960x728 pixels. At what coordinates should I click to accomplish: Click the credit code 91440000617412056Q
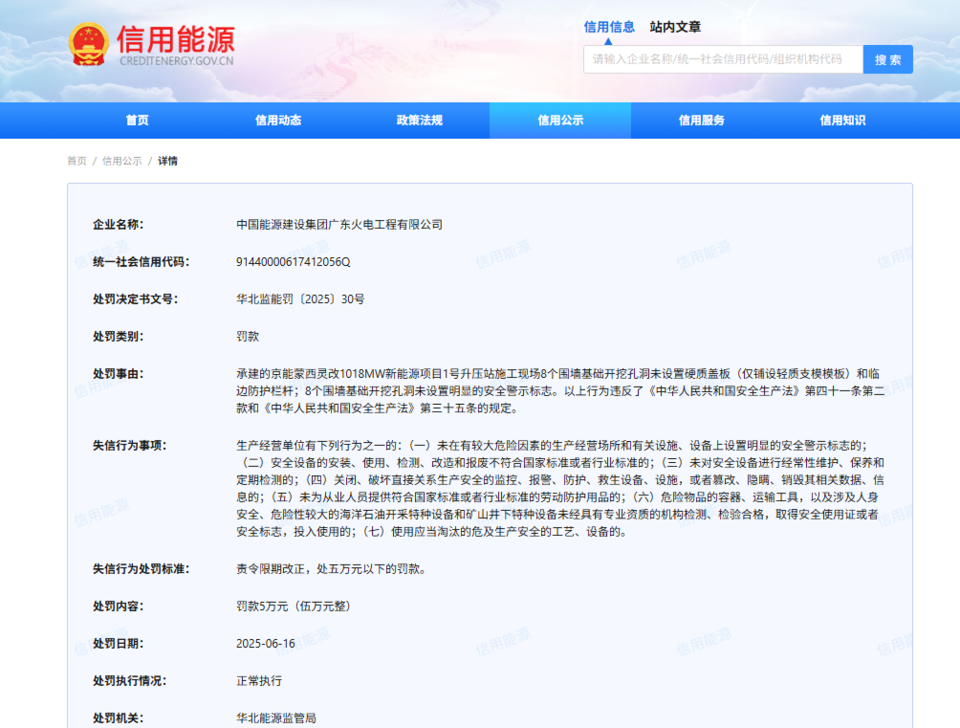tap(293, 262)
